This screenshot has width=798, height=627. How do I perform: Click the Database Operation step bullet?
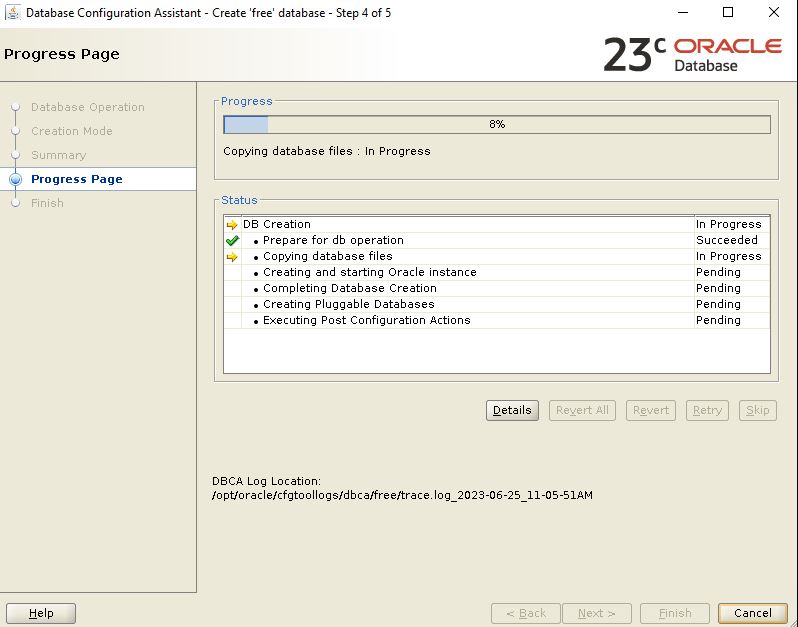coord(16,107)
